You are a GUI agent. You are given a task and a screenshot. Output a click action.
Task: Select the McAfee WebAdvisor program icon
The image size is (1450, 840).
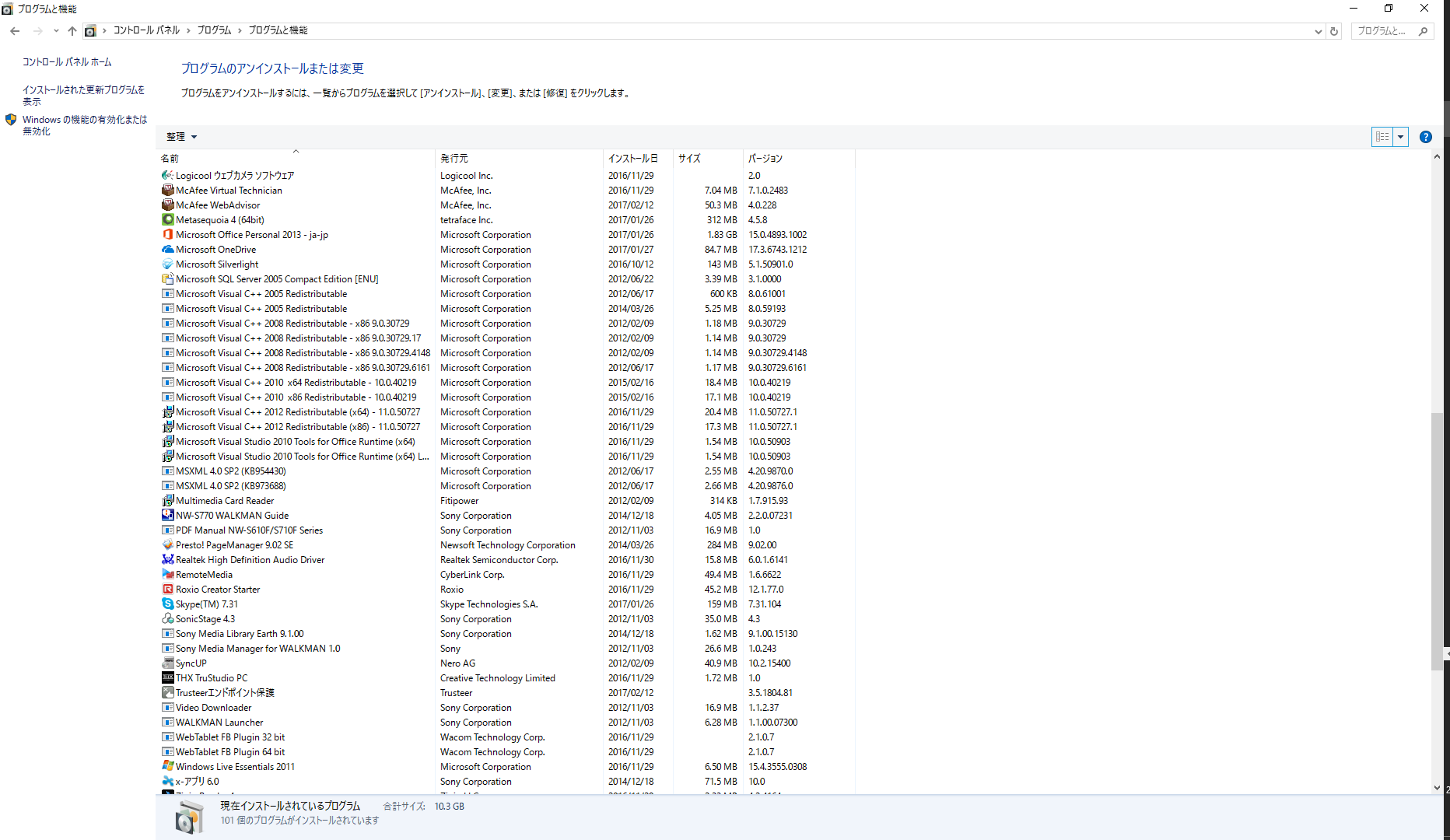pyautogui.click(x=167, y=205)
